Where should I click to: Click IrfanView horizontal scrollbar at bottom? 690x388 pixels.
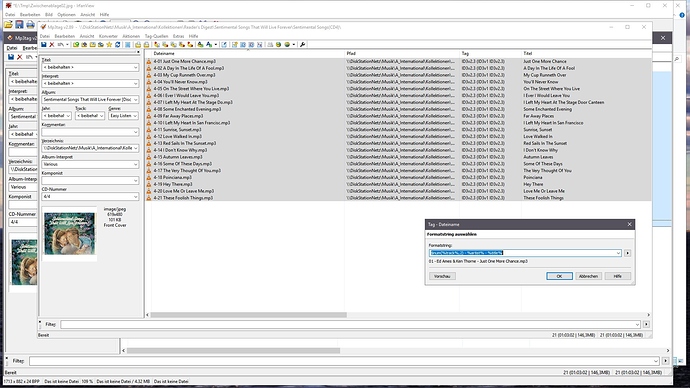click(233, 351)
